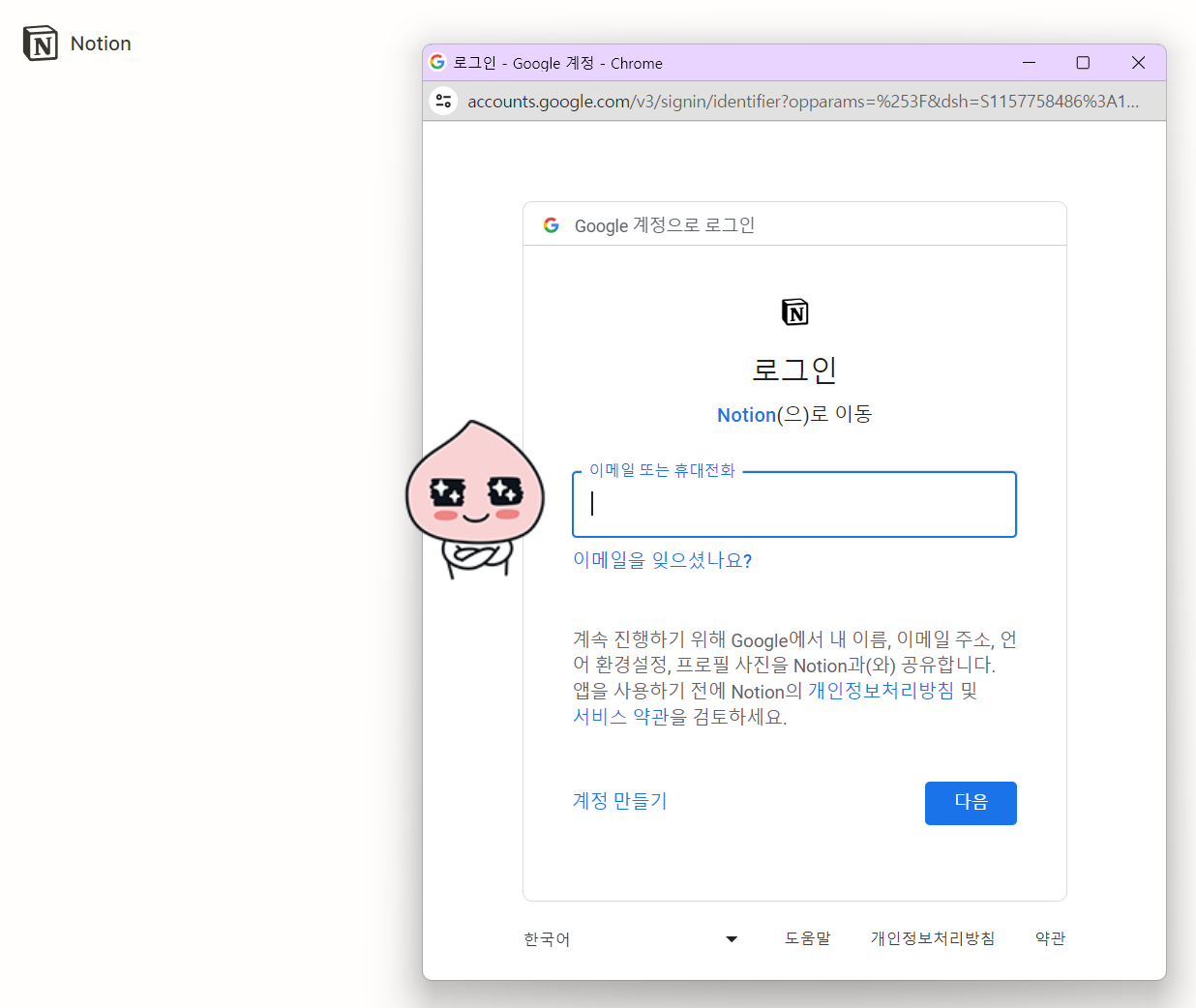Click the 계정 만들기 link

(x=620, y=801)
